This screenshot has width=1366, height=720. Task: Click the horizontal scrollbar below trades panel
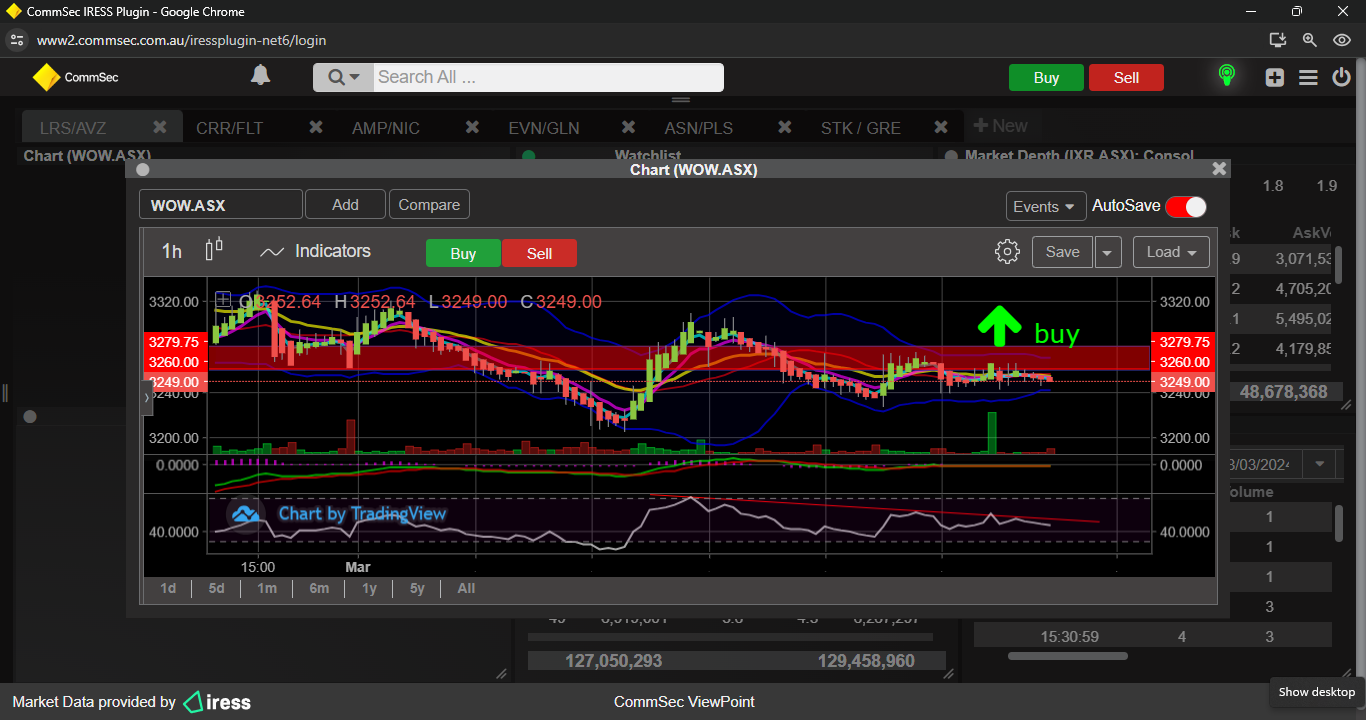[x=1067, y=656]
